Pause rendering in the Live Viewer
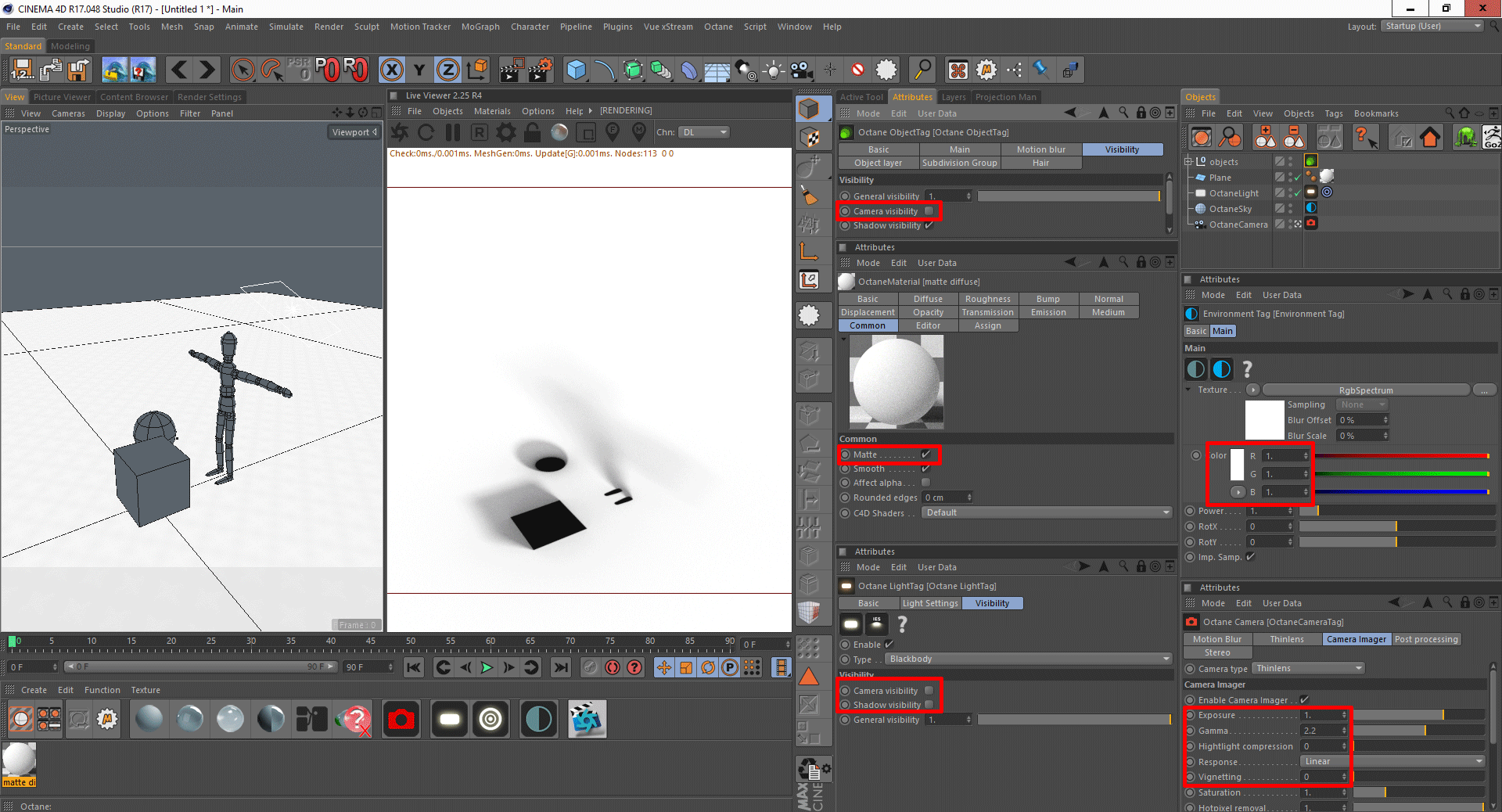 pyautogui.click(x=452, y=132)
